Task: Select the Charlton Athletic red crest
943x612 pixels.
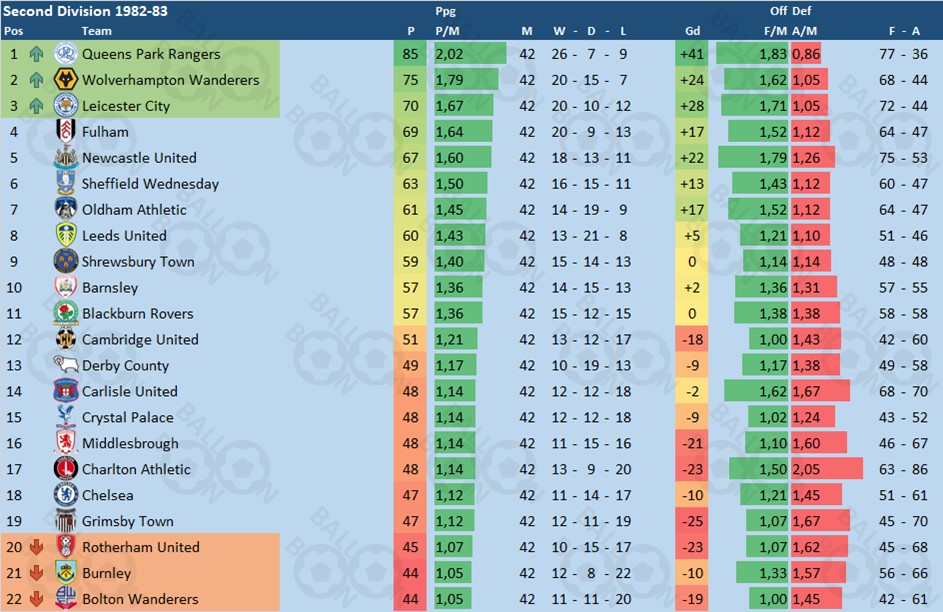Action: 66,469
